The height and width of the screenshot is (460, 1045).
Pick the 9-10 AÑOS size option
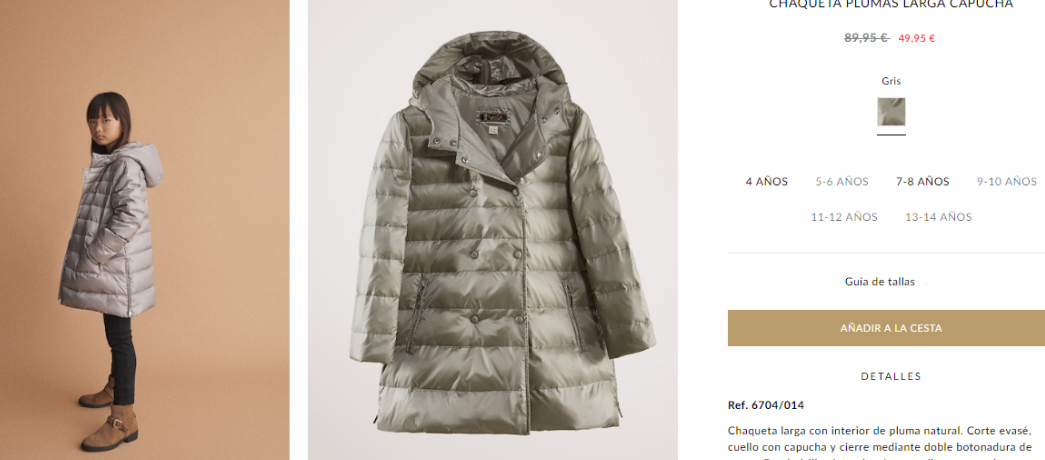[x=1006, y=181]
